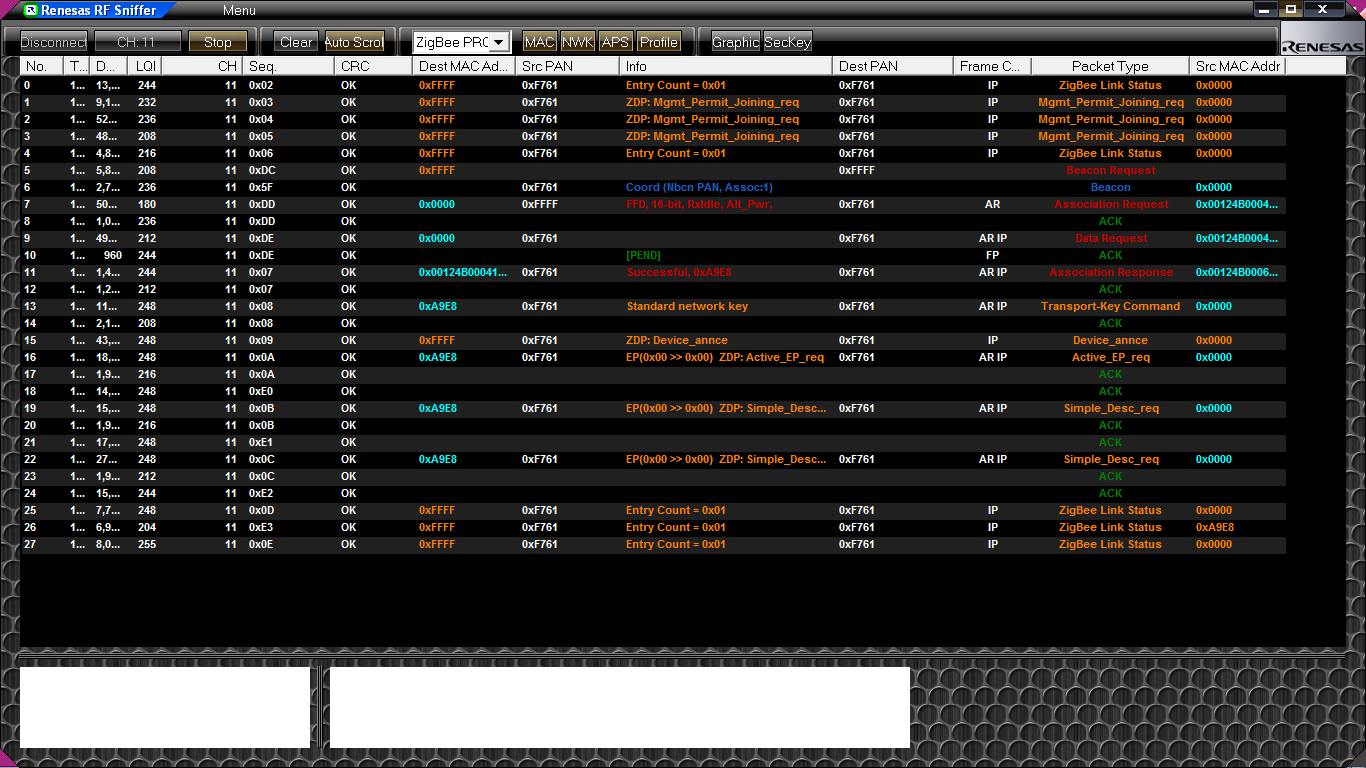Click the Renesas RF Sniffer title bar icon
The image size is (1366, 768).
[31, 10]
